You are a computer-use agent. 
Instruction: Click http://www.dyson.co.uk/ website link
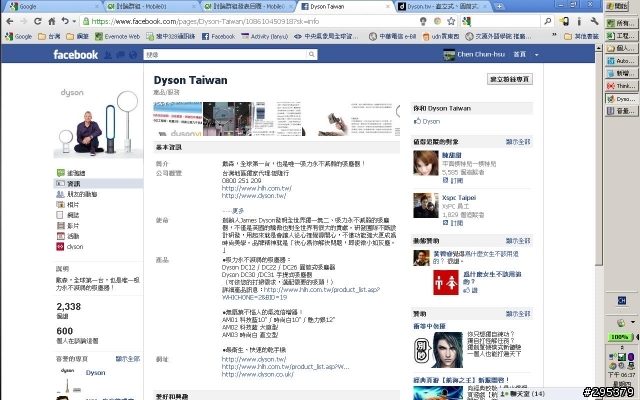click(x=258, y=374)
